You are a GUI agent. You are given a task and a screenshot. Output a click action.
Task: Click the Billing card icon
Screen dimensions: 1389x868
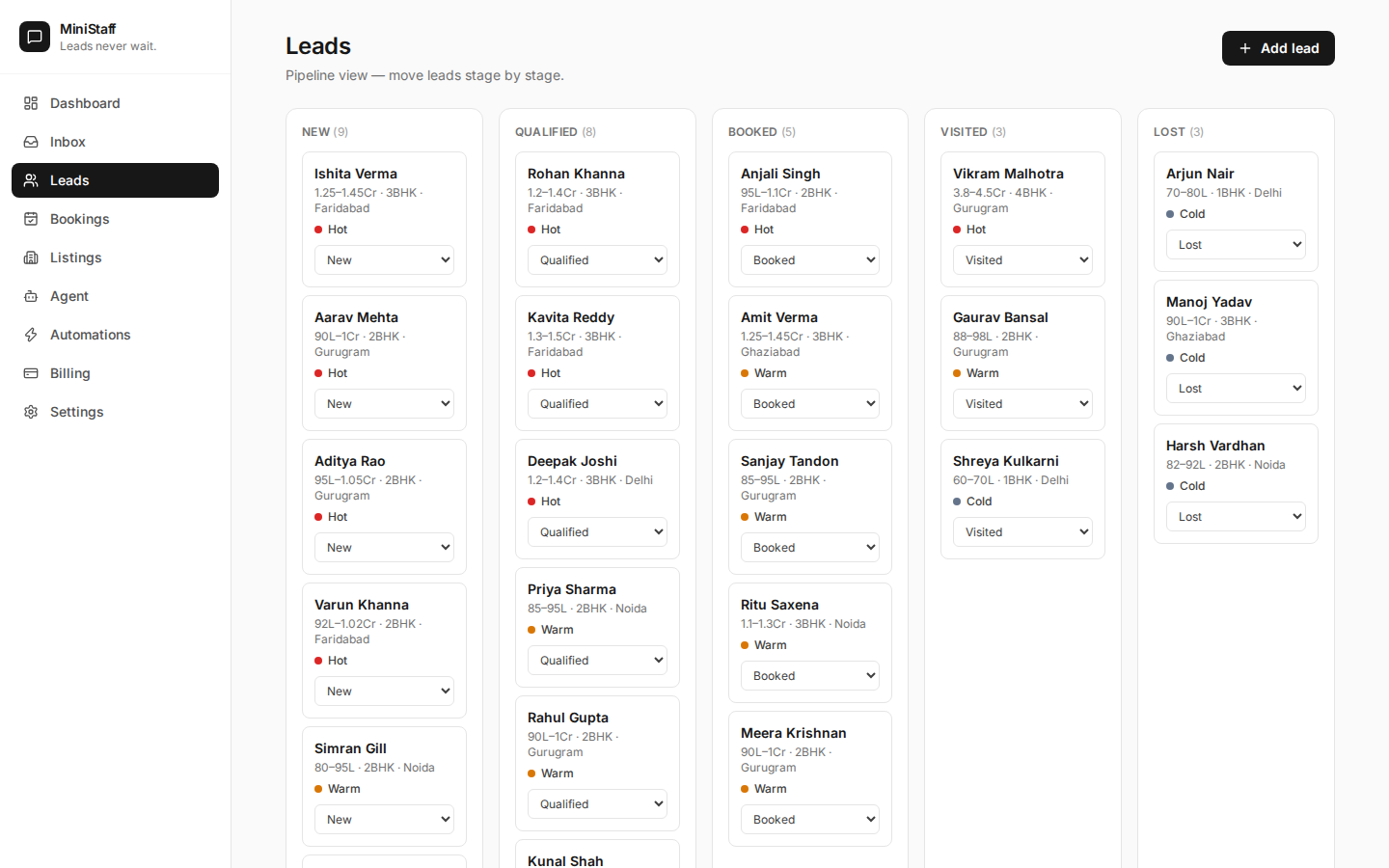[31, 373]
